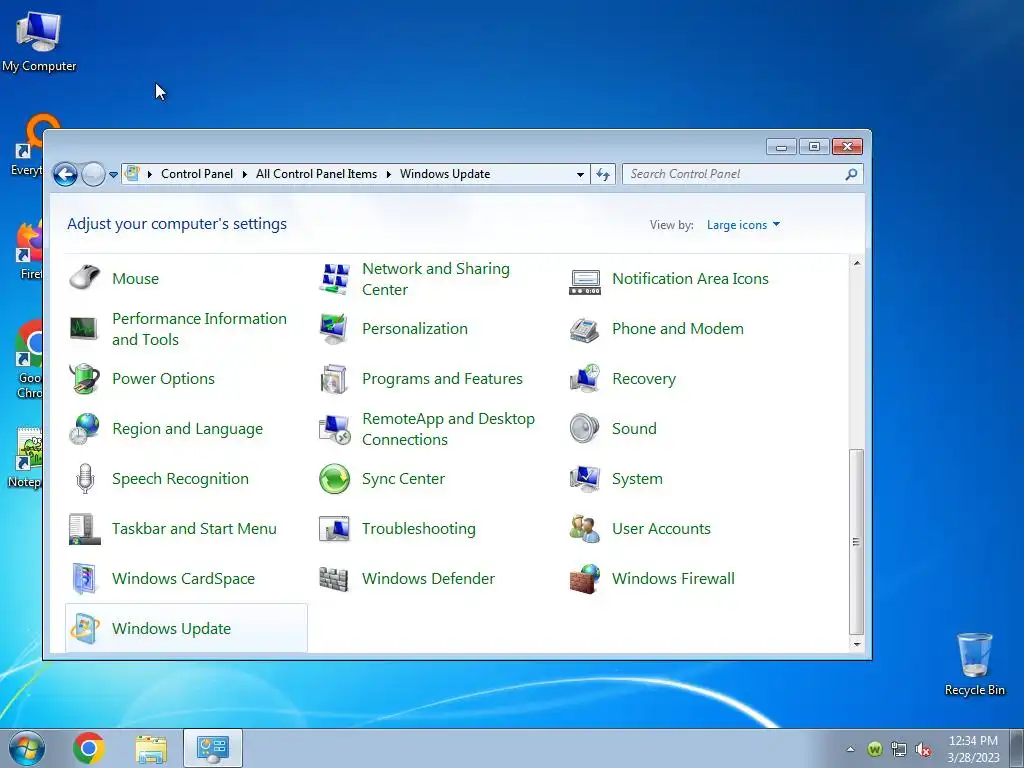Open the Notification Area Icons icon
The width and height of the screenshot is (1024, 768).
585,281
